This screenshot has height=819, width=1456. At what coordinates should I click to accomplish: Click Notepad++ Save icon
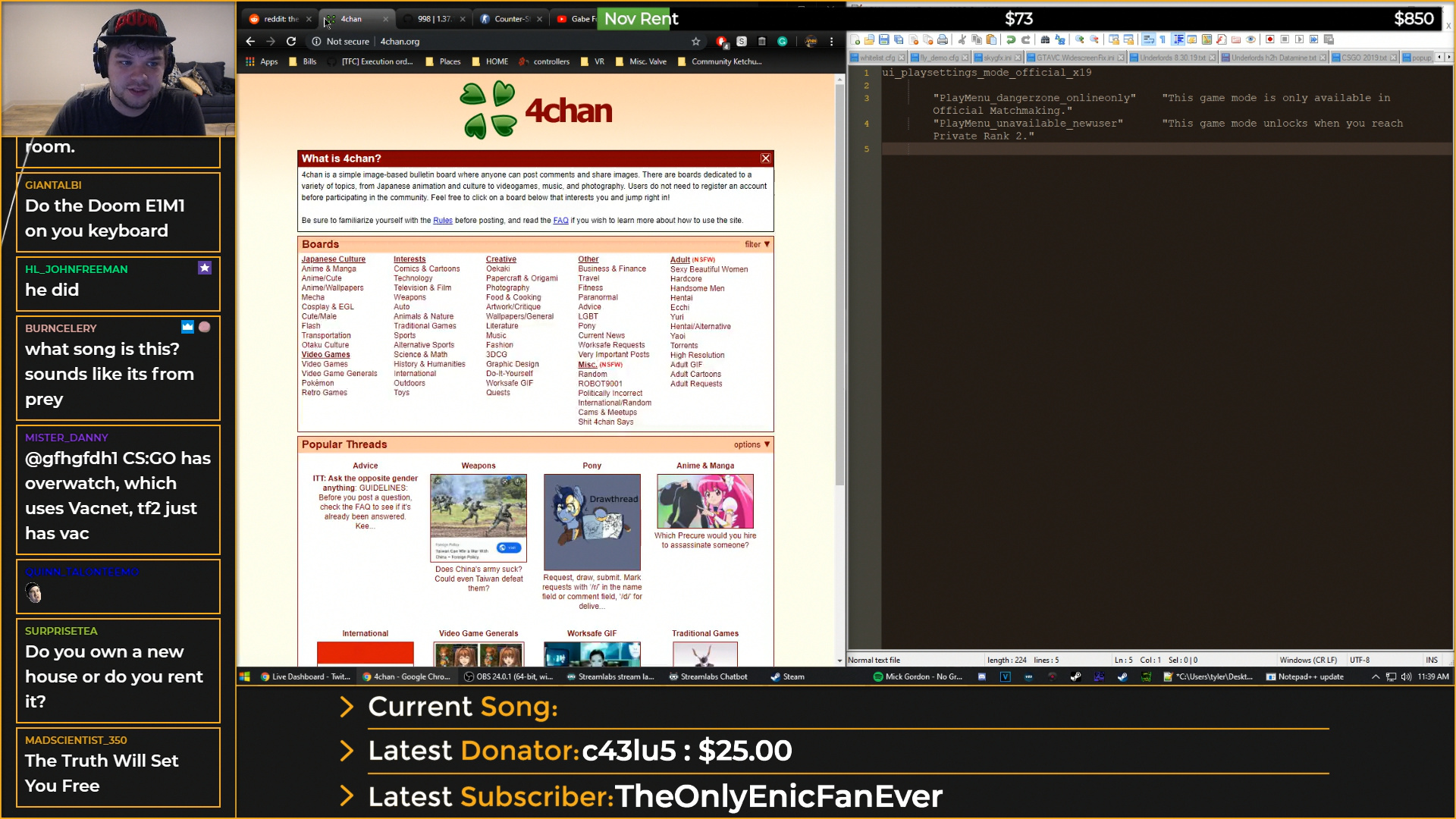pos(884,40)
